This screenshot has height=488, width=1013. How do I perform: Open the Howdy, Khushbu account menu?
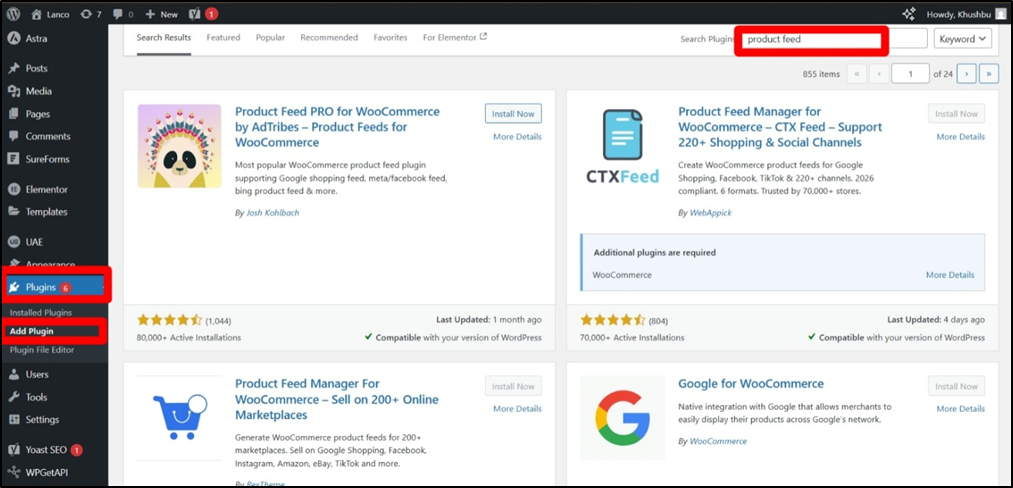click(x=958, y=14)
